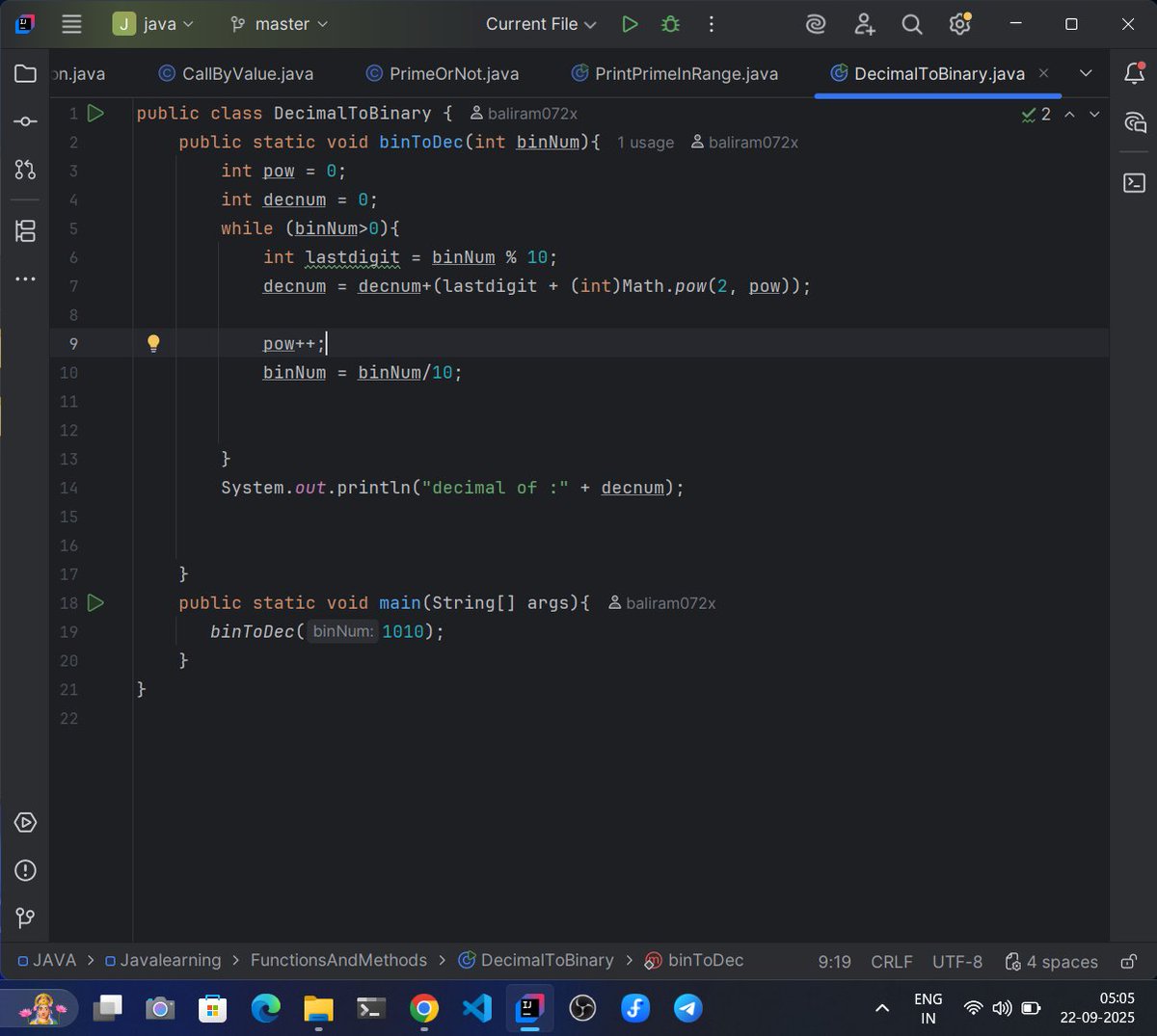Screen dimensions: 1157x1036
Task: Open the inspections widget showing 2
Action: point(1036,114)
